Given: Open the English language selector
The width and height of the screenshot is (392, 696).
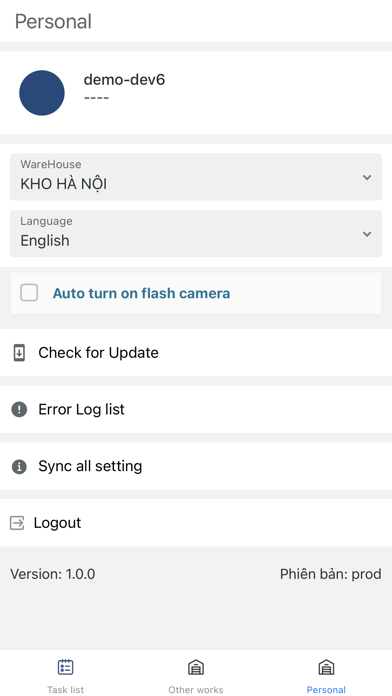Looking at the screenshot, I should (196, 233).
